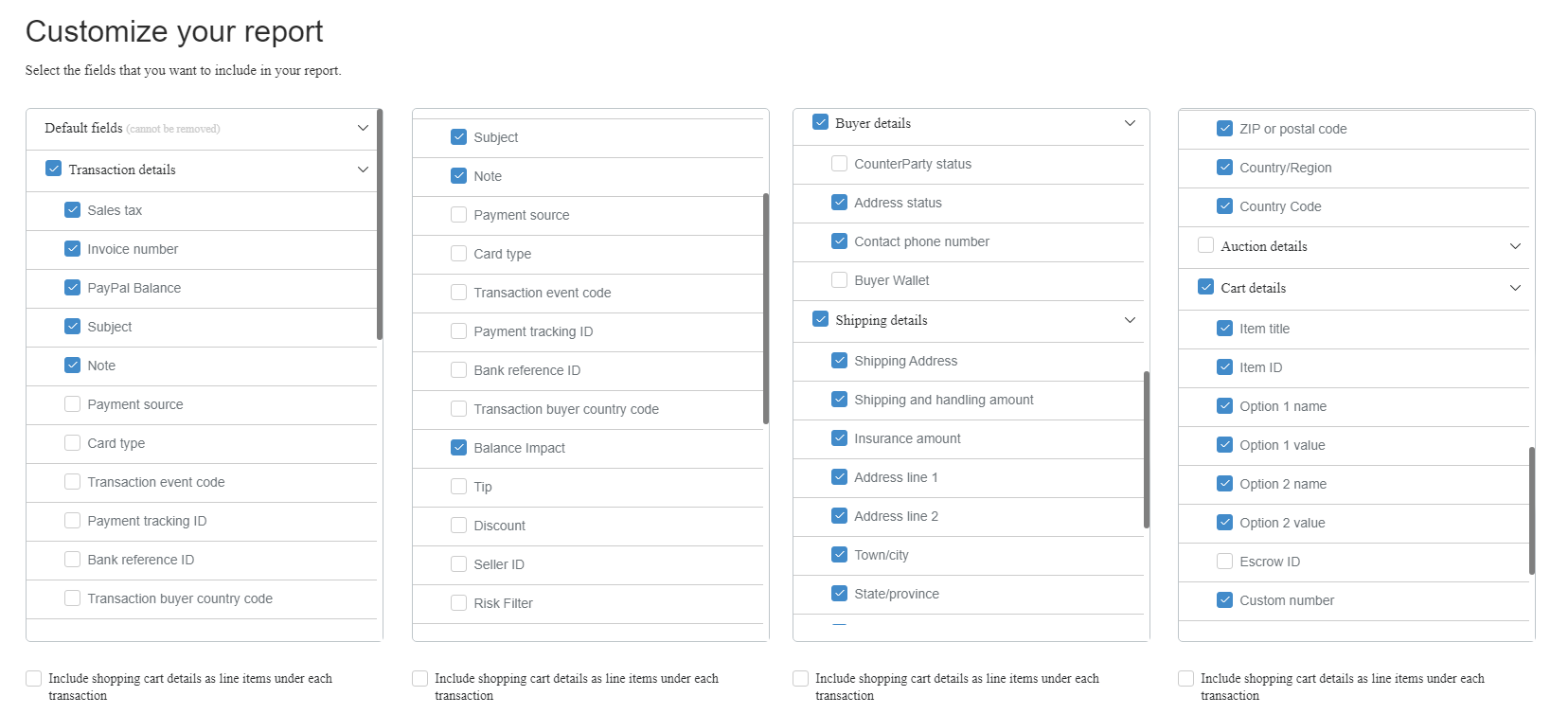Uncheck the Balance Impact field

[459, 448]
